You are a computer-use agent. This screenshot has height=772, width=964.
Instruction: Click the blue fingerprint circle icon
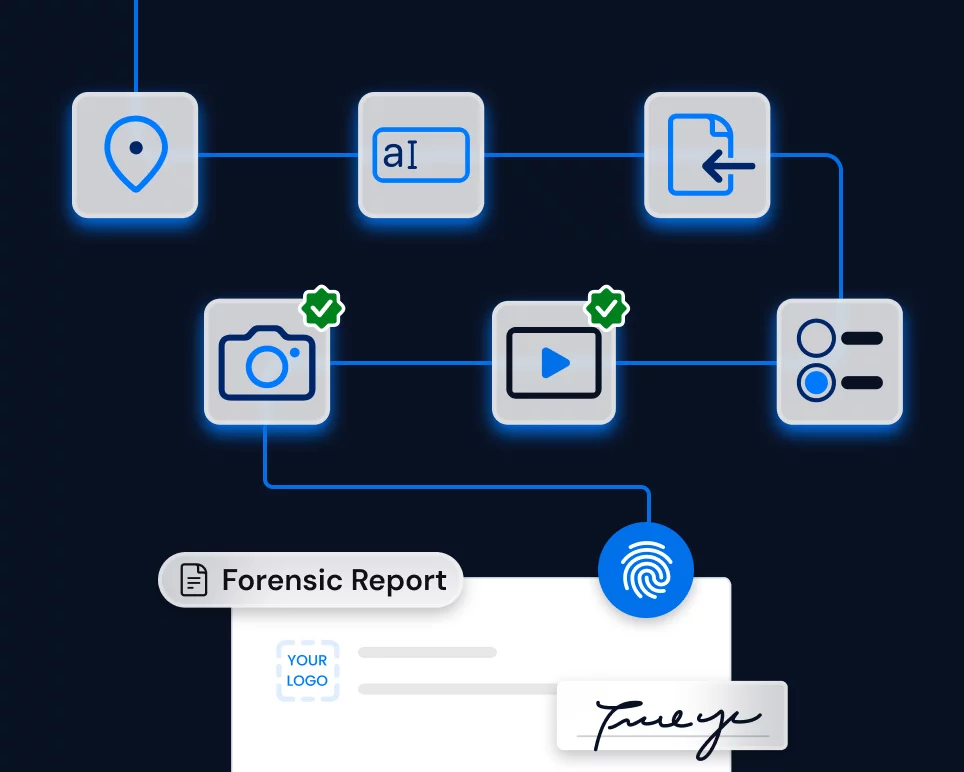(x=645, y=571)
